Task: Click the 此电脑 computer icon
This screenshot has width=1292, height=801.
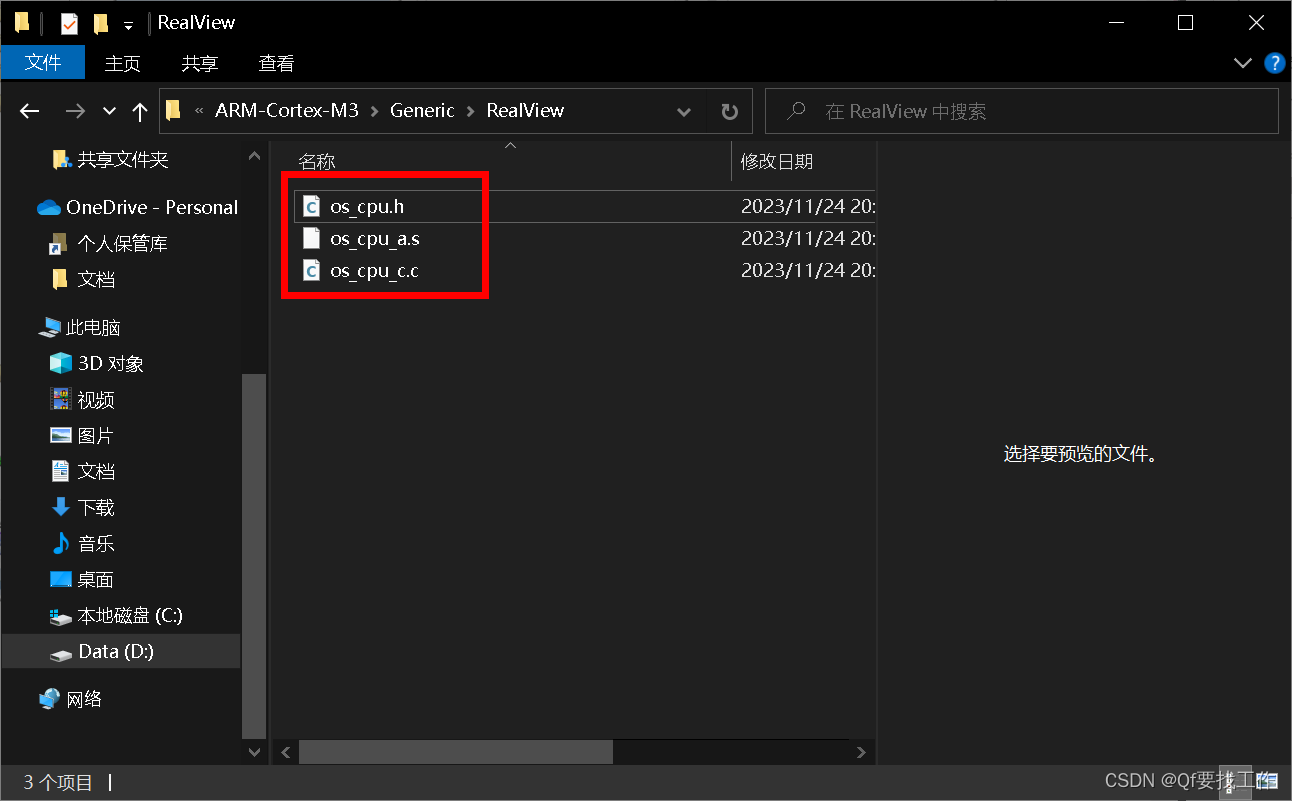Action: pyautogui.click(x=49, y=327)
